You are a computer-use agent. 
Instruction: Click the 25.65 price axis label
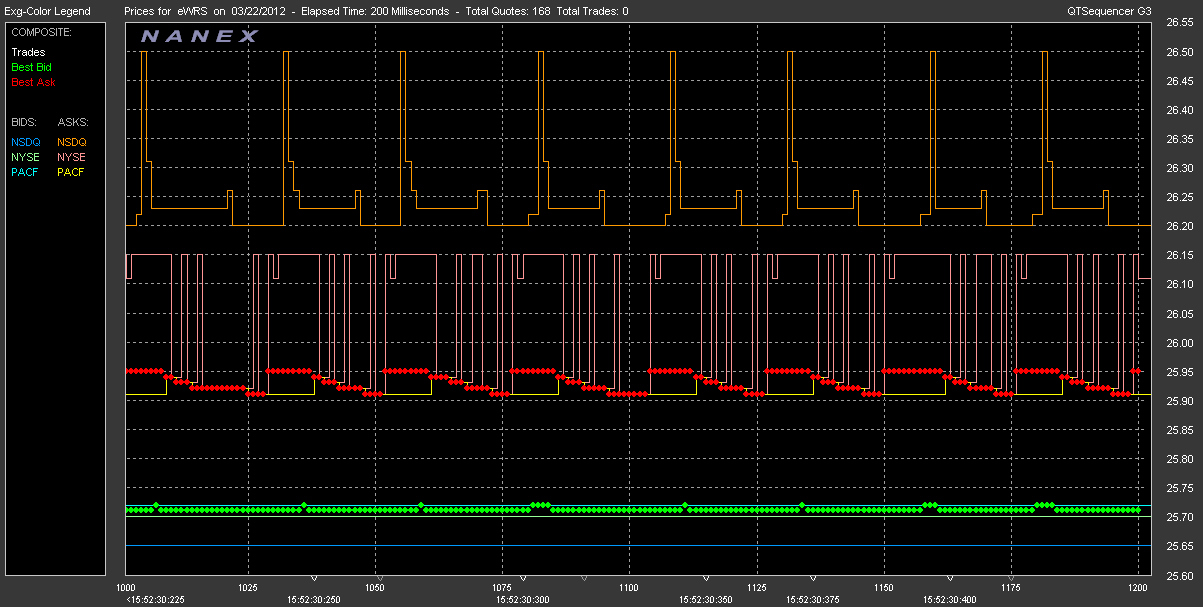tap(1180, 546)
